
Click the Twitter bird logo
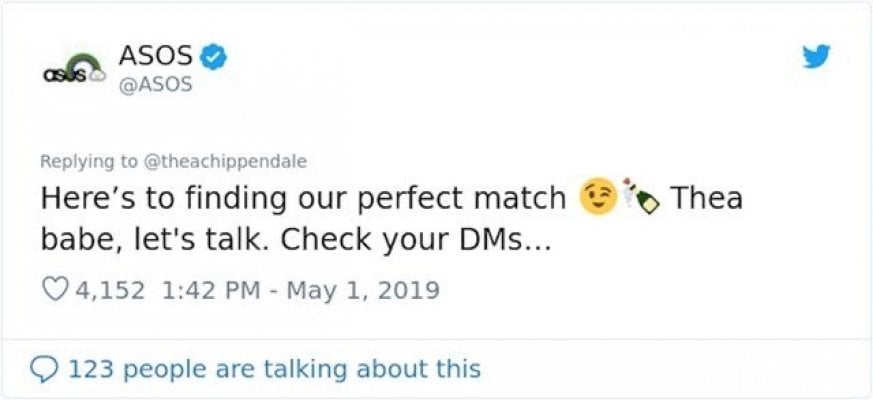click(817, 58)
